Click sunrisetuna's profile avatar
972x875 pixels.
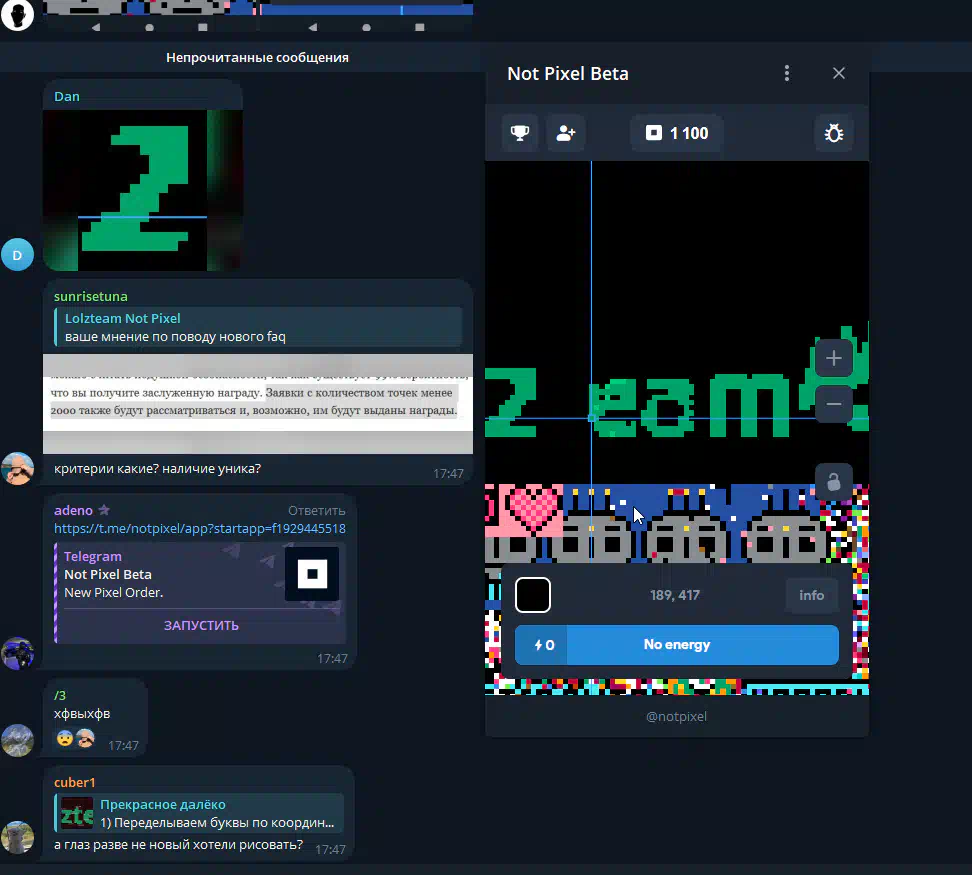17,468
